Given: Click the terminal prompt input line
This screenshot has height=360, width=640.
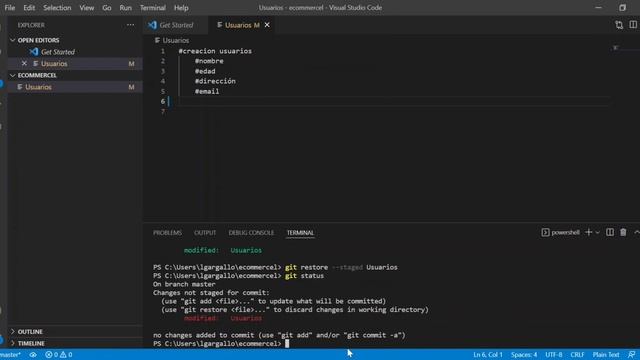Looking at the screenshot, I should [221, 344].
